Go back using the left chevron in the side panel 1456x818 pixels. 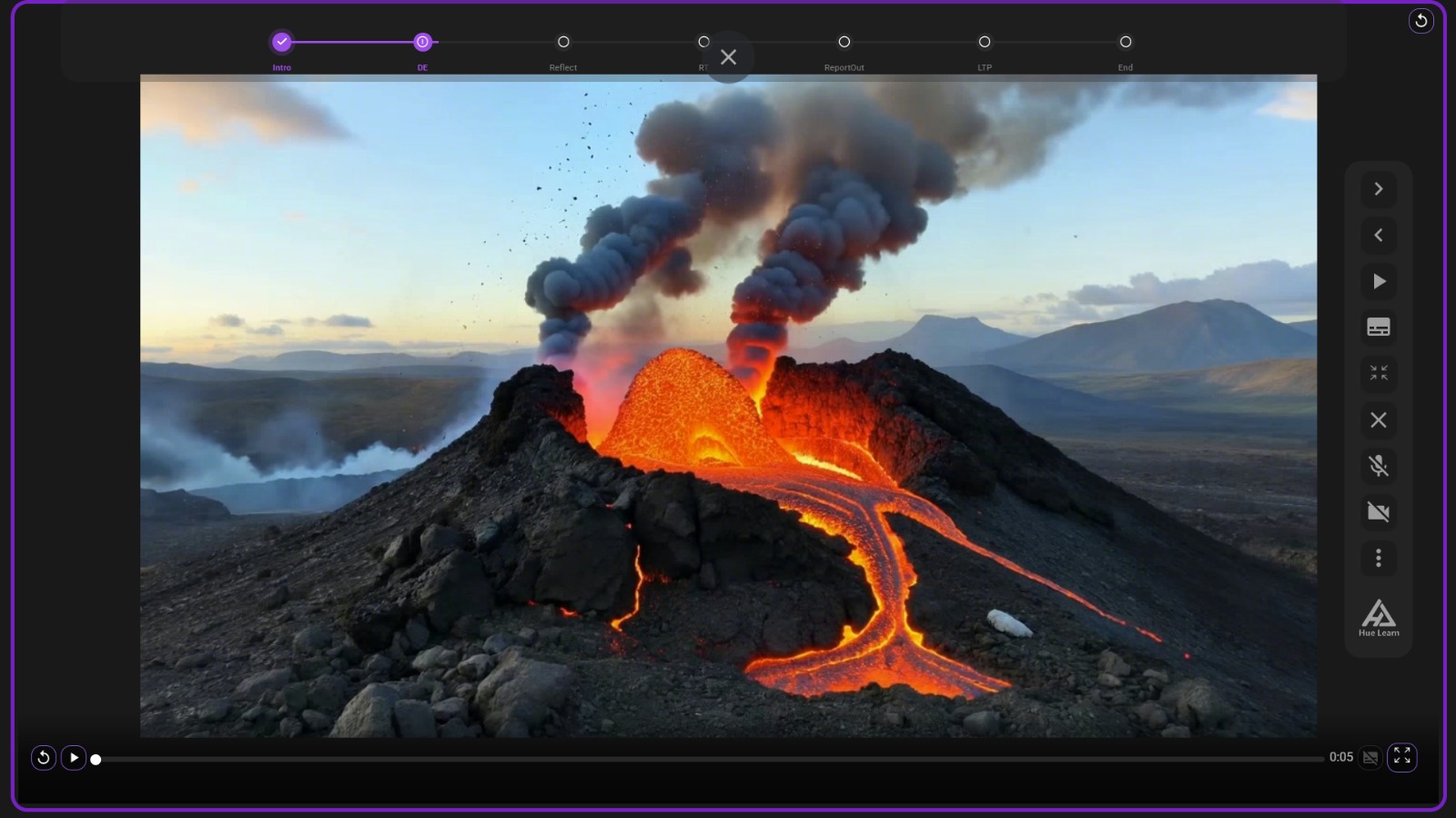[1379, 235]
